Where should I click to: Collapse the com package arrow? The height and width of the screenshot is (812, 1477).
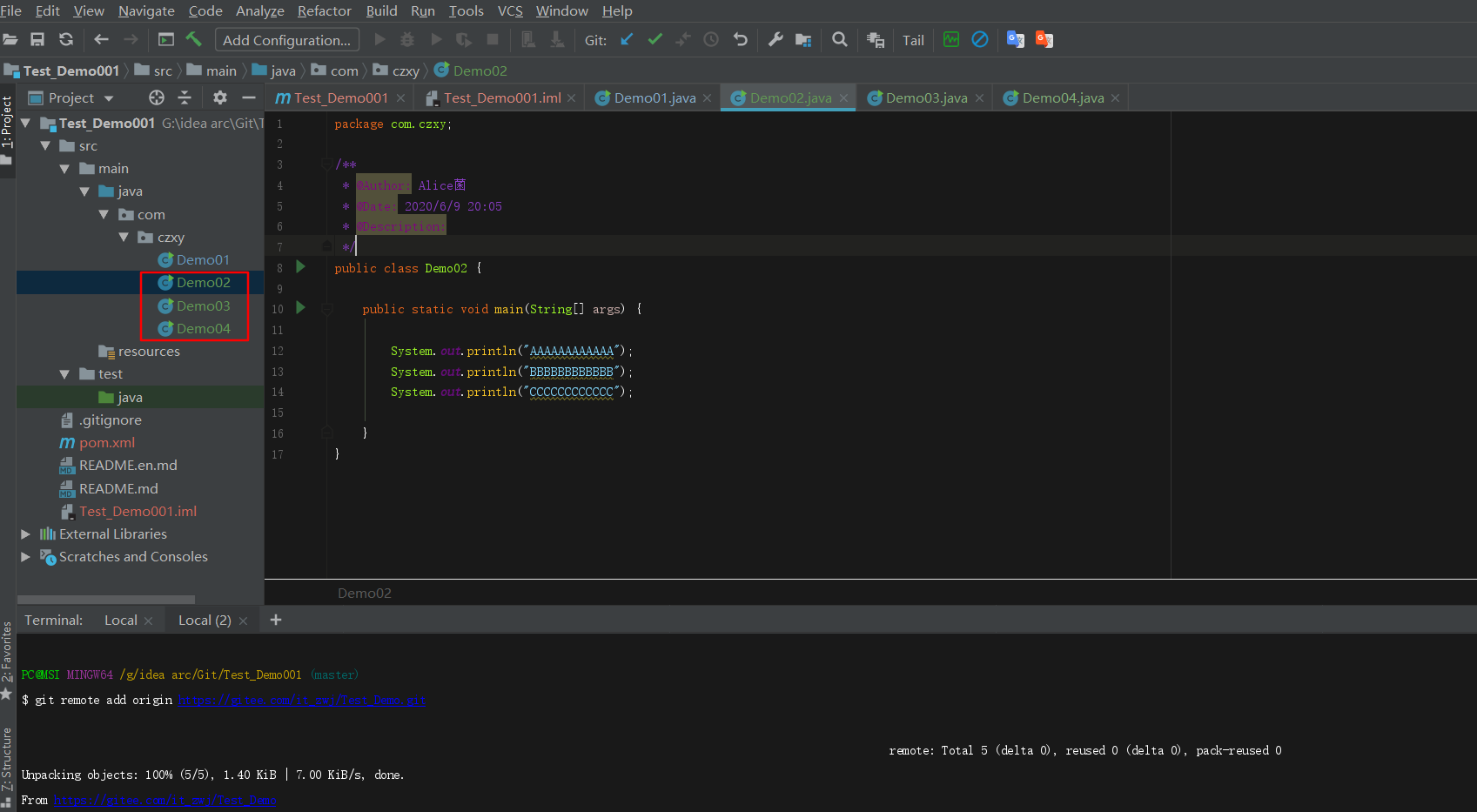click(104, 214)
